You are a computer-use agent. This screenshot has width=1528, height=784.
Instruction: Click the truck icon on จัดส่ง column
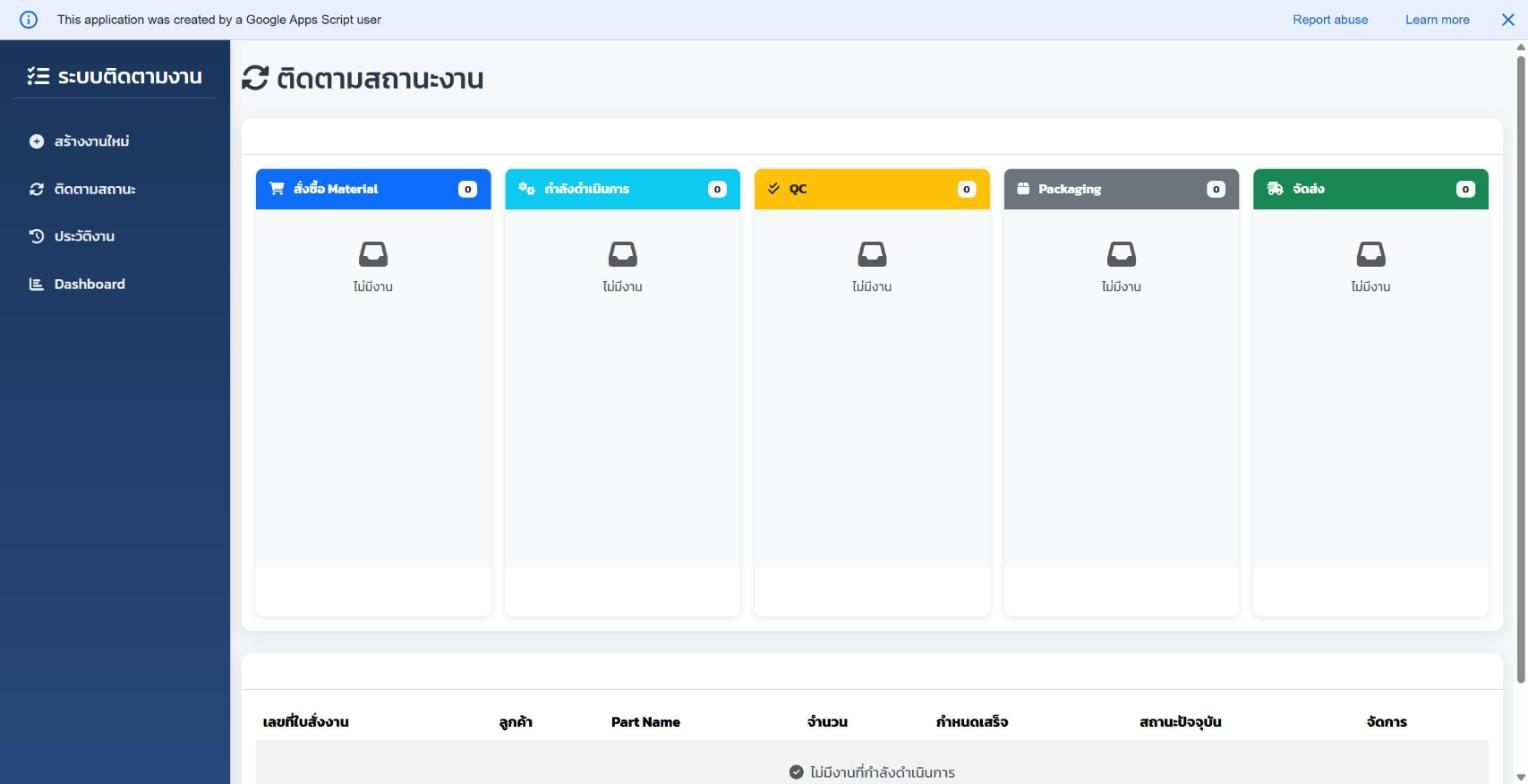click(1275, 189)
